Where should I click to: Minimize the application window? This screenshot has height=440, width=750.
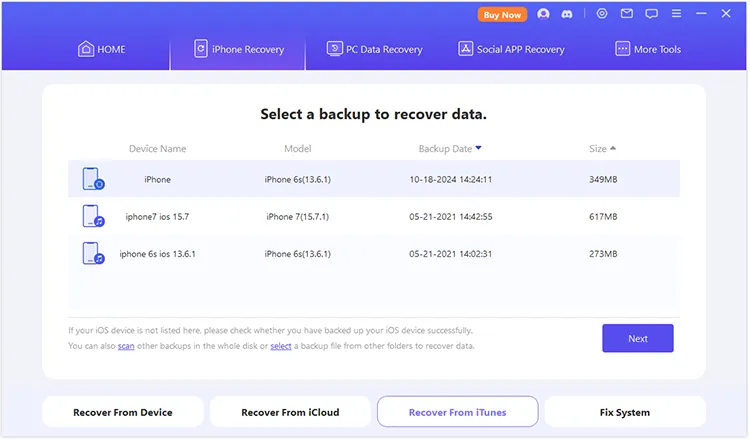pyautogui.click(x=701, y=13)
